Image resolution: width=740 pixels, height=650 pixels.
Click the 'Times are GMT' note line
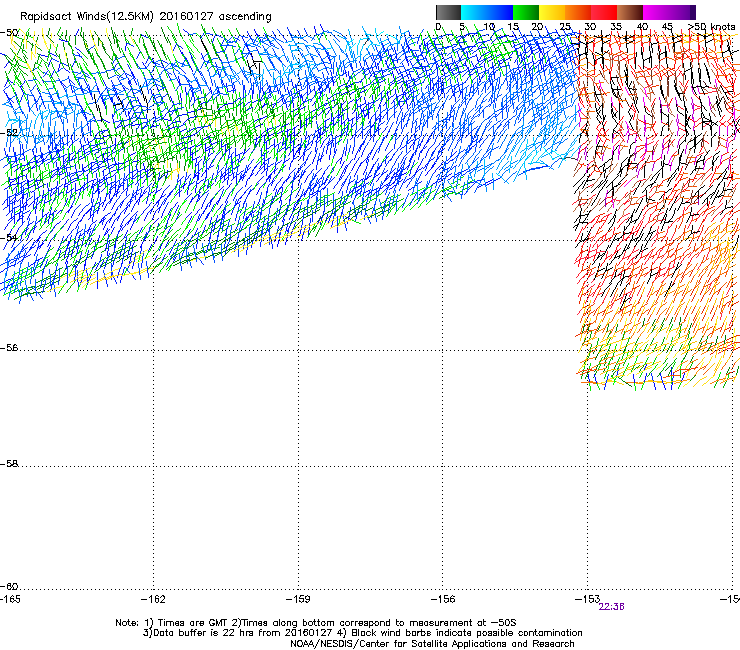316,623
